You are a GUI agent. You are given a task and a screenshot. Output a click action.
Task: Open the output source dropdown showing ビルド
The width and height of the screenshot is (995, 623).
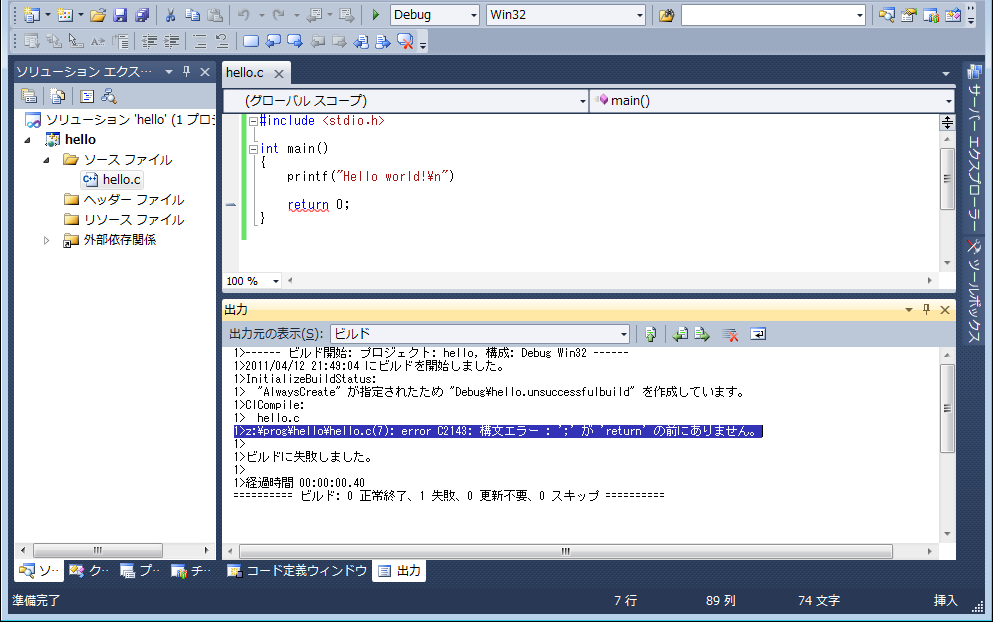click(x=624, y=334)
